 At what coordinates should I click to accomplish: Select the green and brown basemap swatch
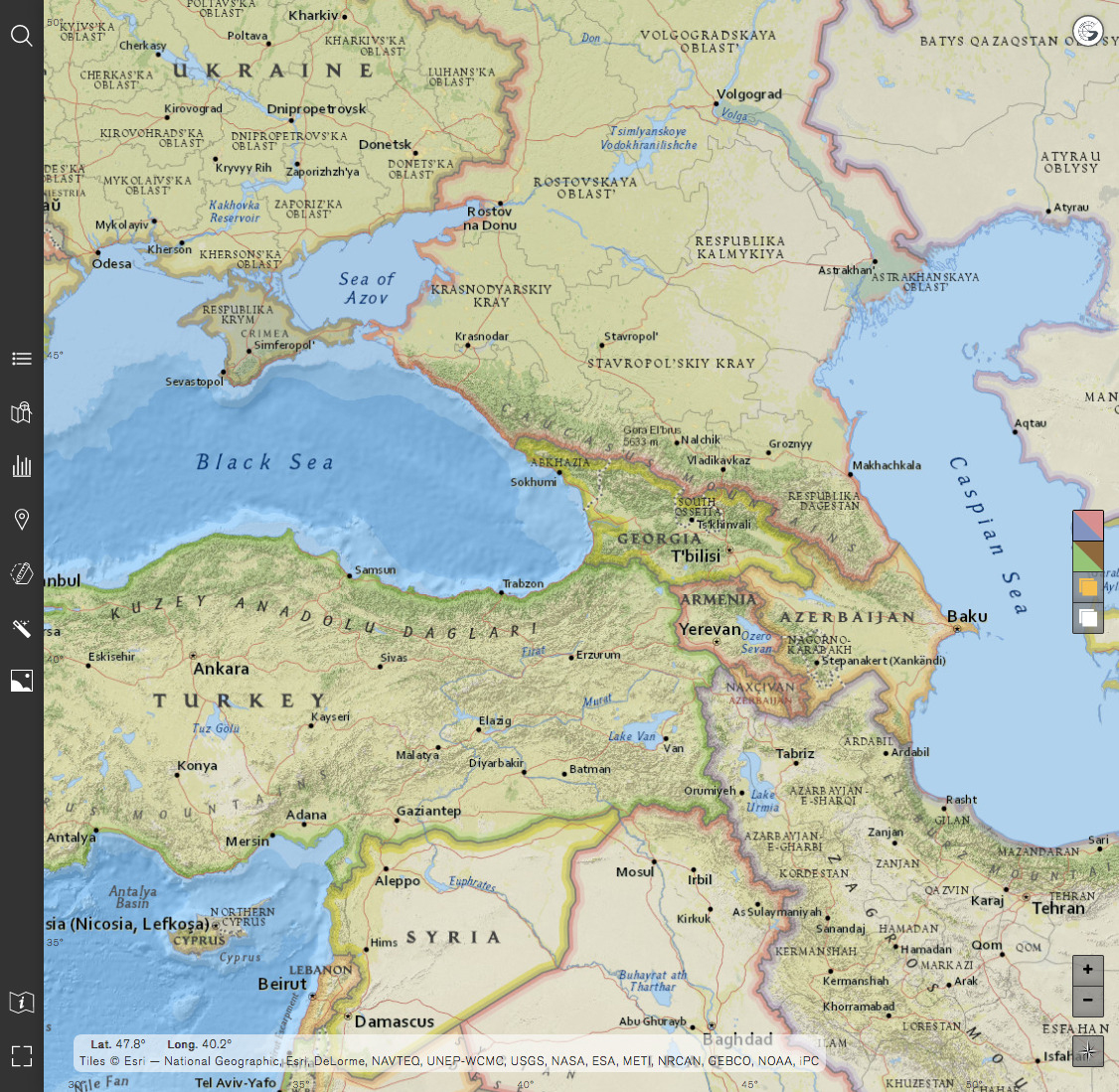[x=1087, y=556]
